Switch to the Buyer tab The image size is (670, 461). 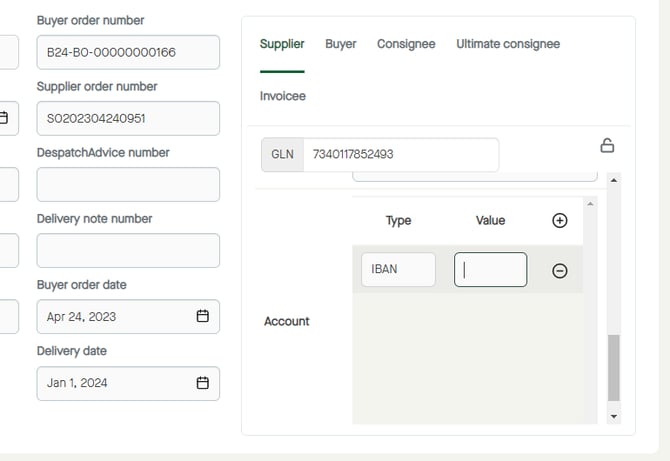(341, 44)
